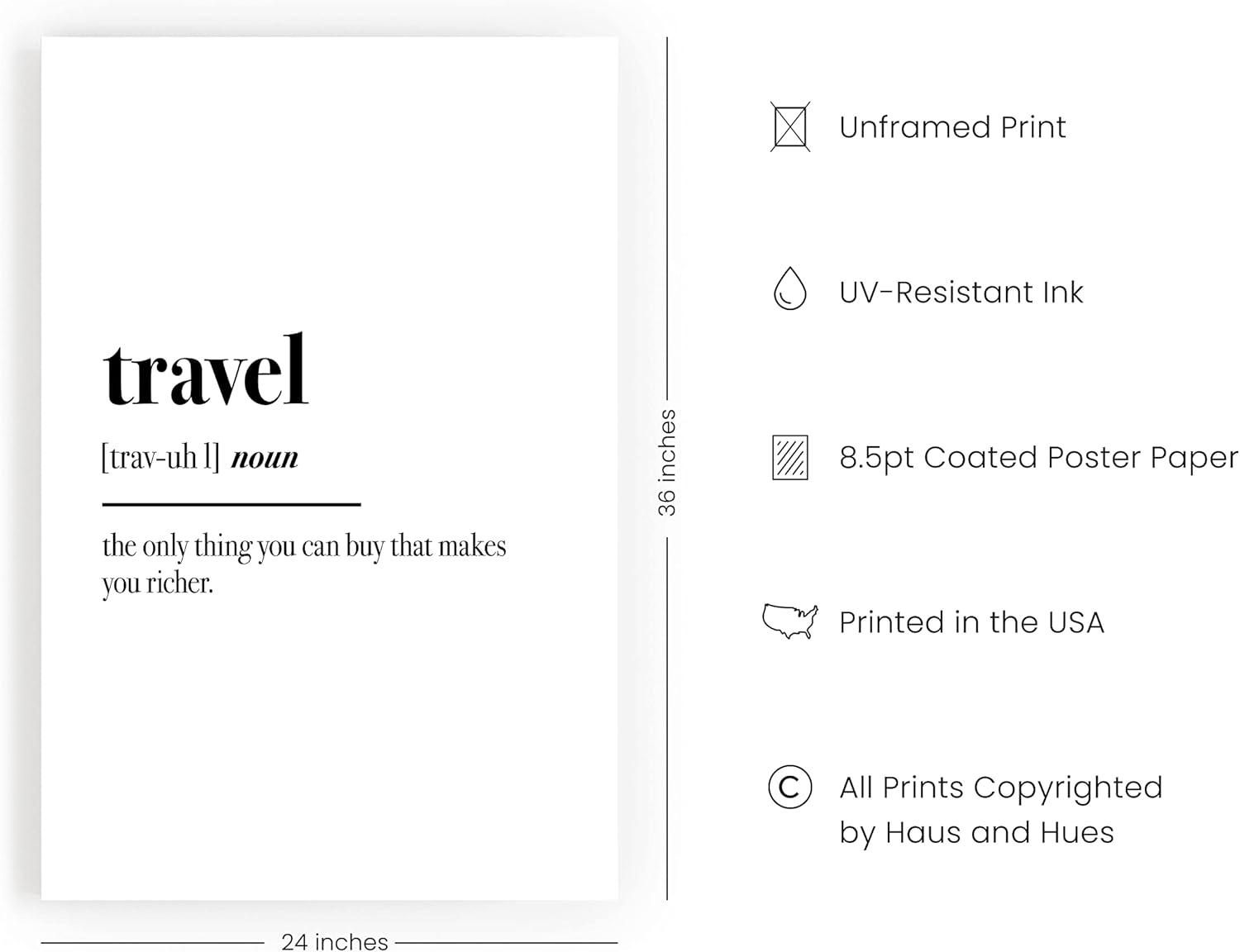Click the "you richer." text line

[158, 583]
